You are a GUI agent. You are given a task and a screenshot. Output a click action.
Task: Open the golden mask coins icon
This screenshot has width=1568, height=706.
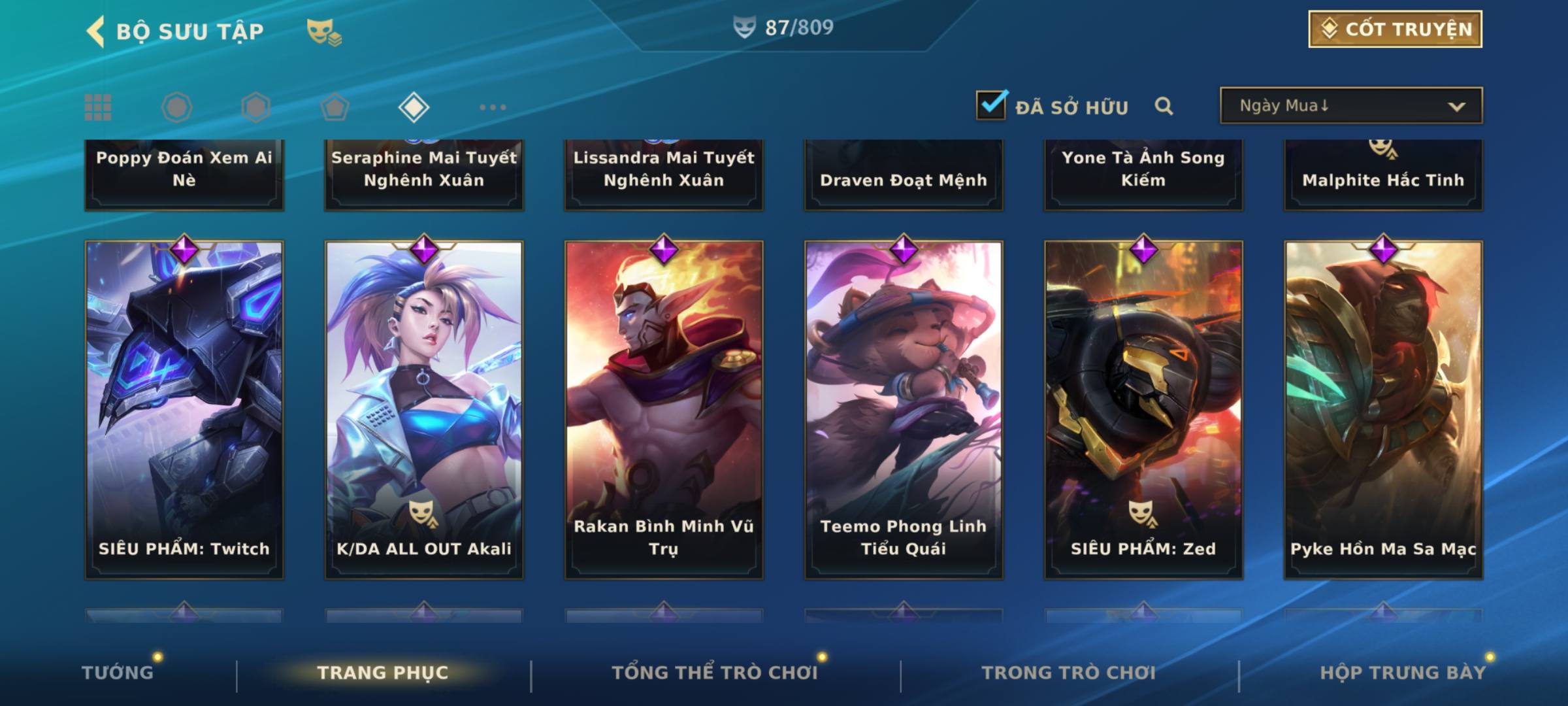point(324,32)
